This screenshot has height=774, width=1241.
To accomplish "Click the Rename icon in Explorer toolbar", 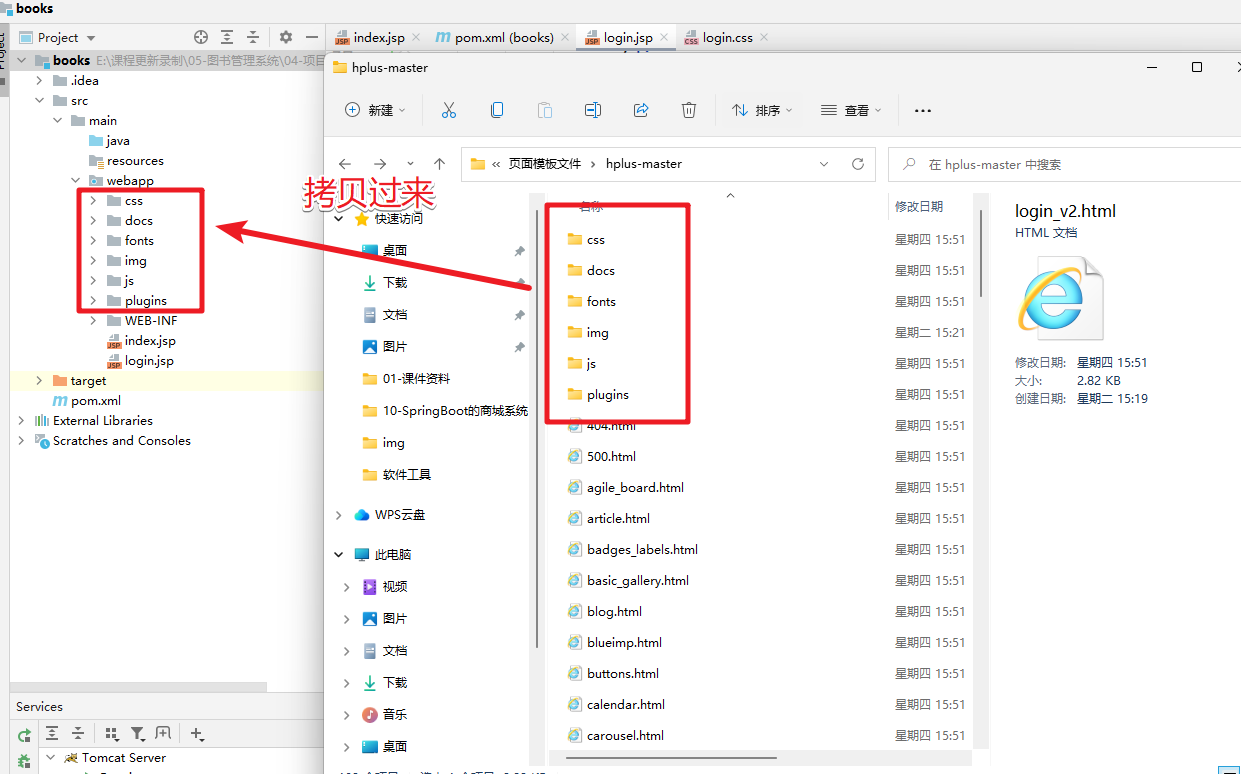I will [593, 110].
